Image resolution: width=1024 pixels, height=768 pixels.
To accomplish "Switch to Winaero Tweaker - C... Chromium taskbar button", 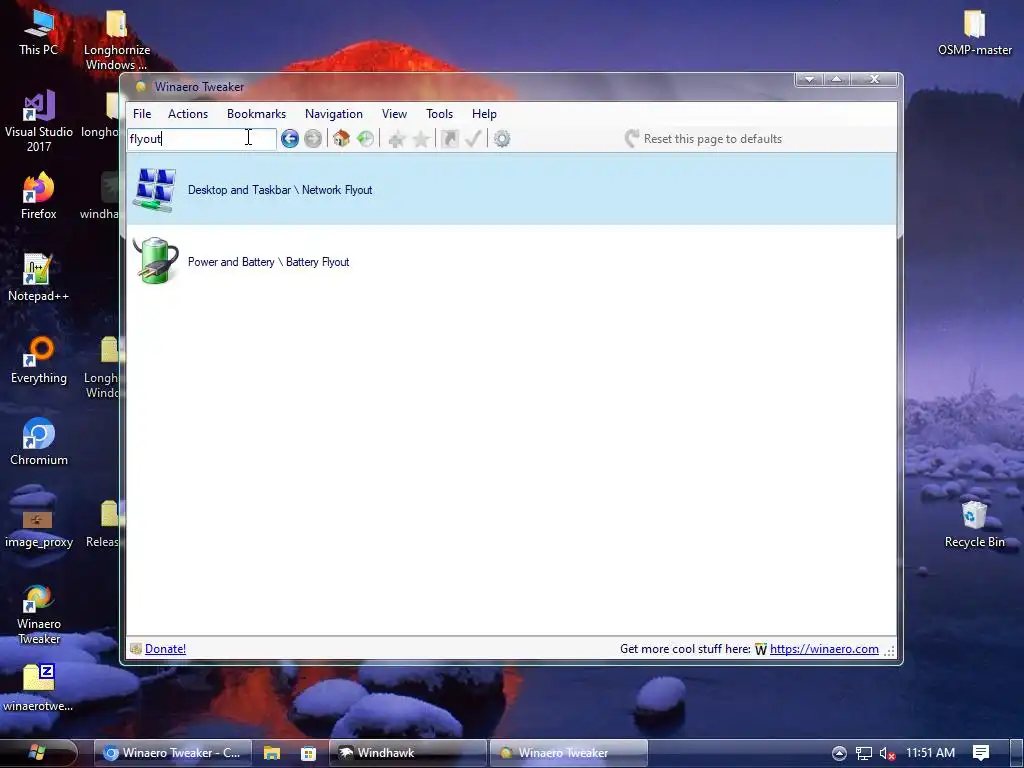I will (173, 753).
